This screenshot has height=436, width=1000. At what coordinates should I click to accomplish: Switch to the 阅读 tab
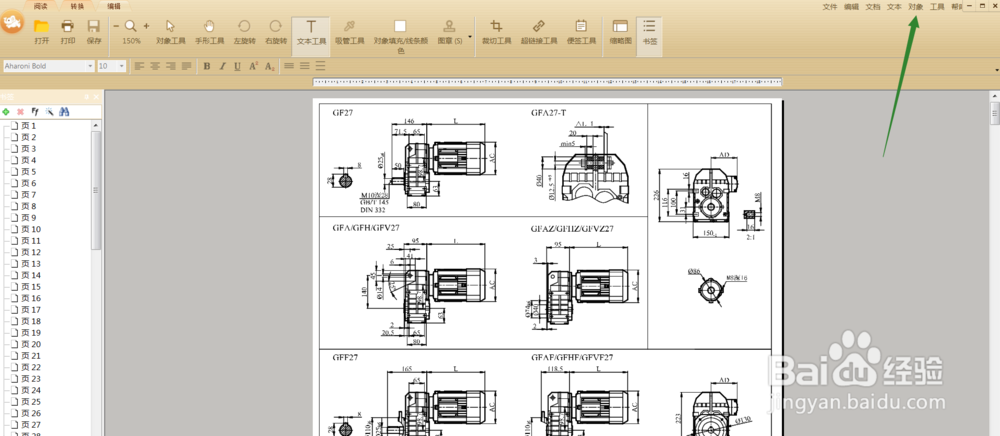coord(41,6)
